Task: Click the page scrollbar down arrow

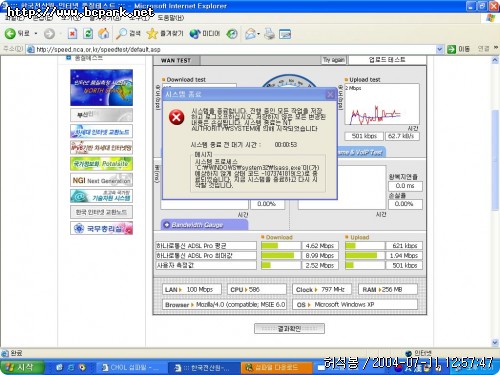Action: (x=495, y=342)
